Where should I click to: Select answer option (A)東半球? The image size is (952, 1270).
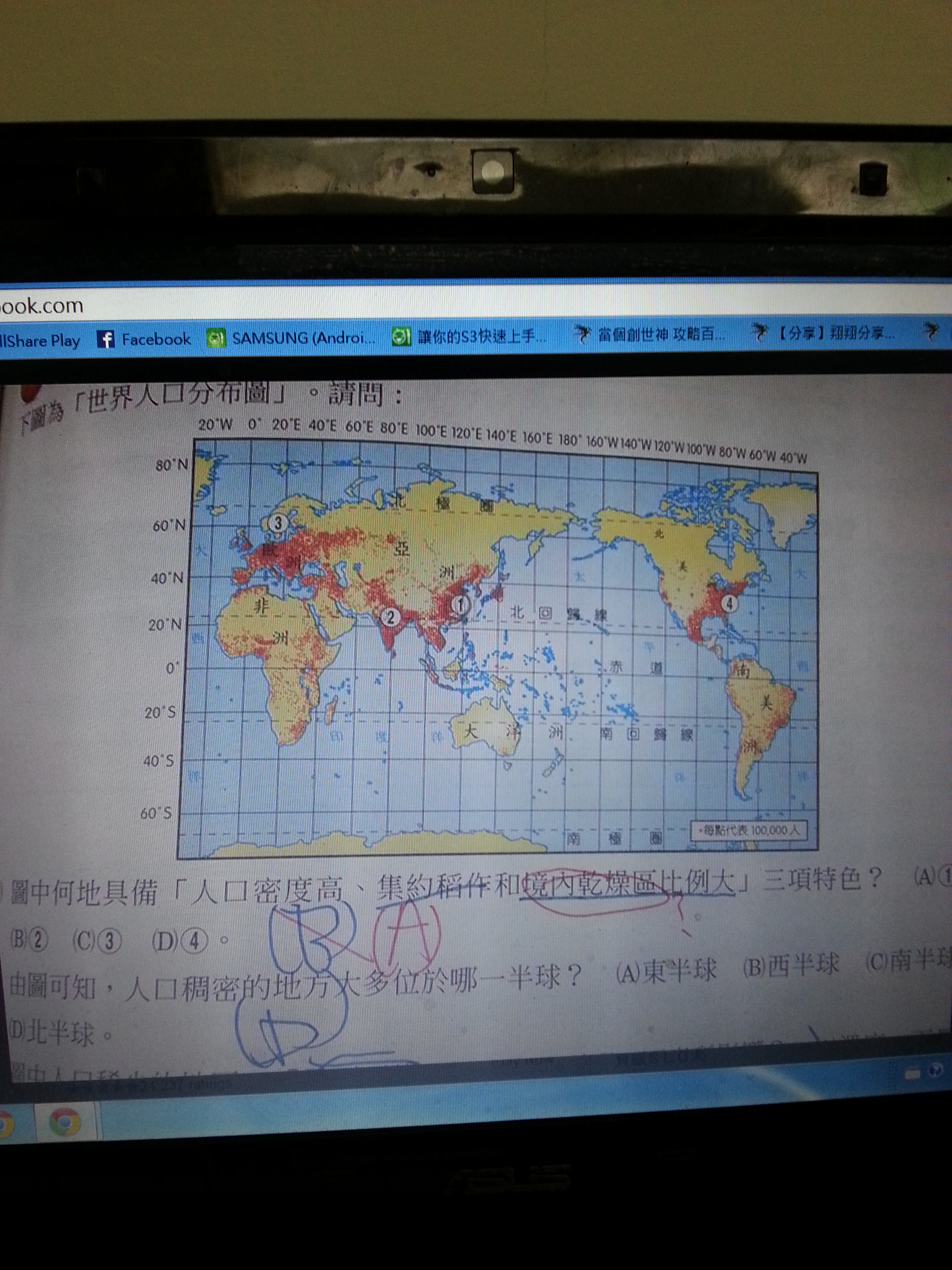click(667, 971)
